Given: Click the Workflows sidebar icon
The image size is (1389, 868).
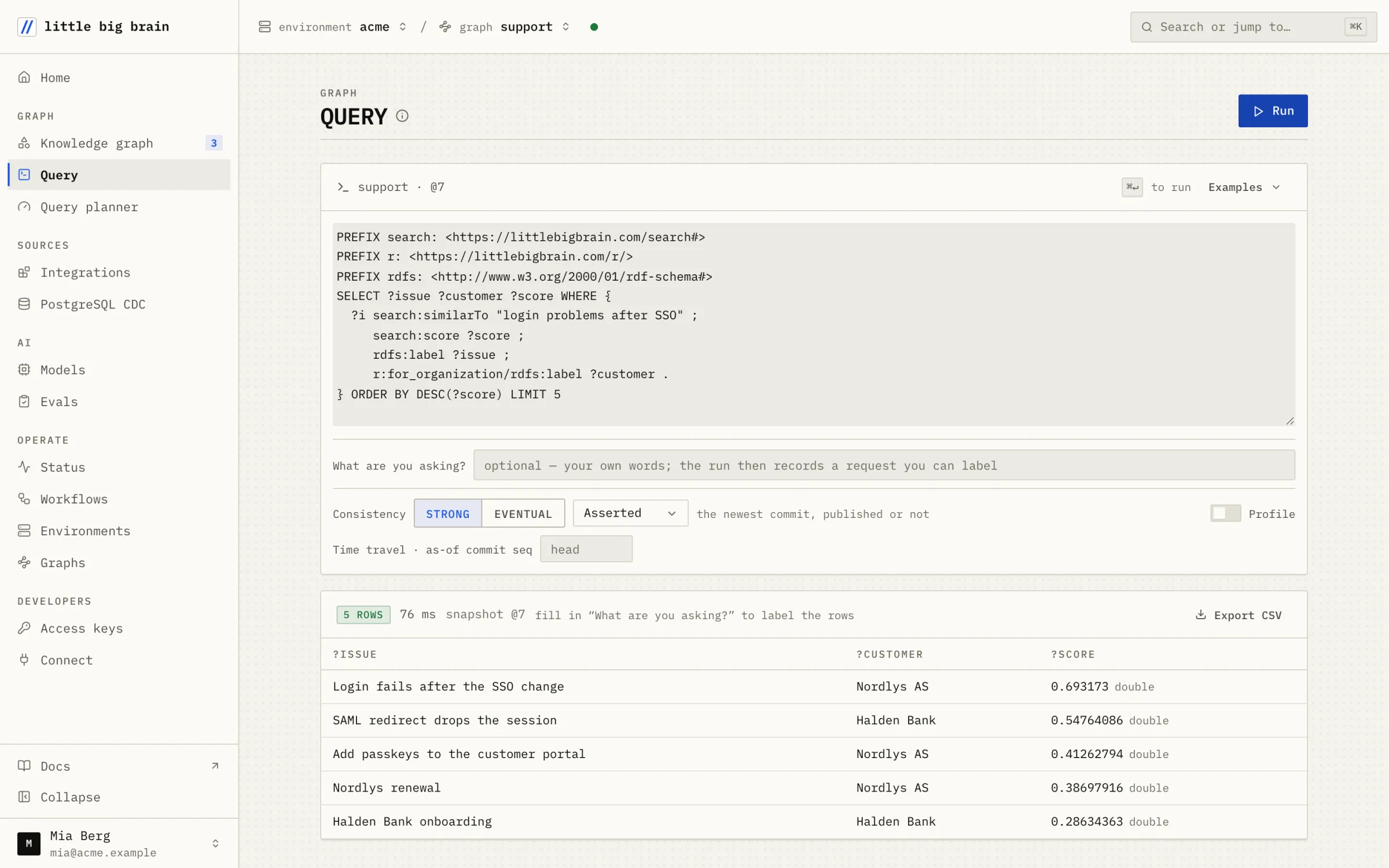Looking at the screenshot, I should (24, 498).
